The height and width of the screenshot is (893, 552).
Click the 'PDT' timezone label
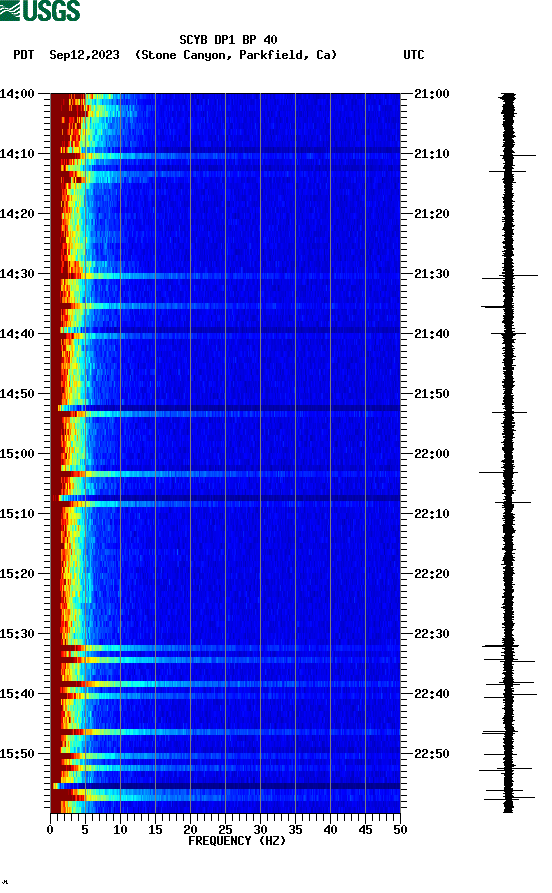coord(24,55)
